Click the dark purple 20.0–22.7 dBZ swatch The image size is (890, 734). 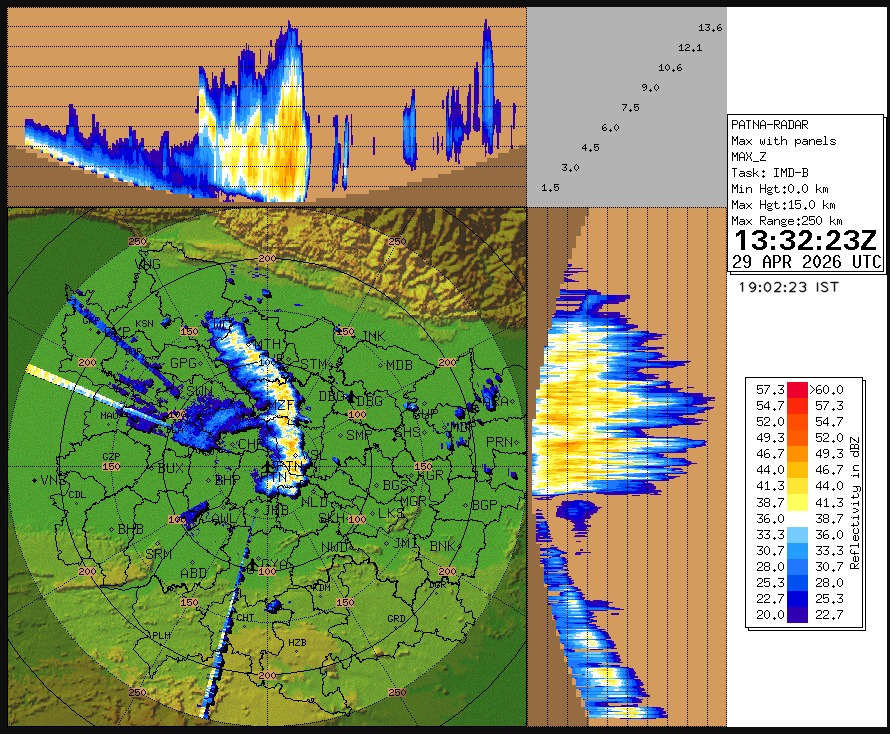[x=796, y=615]
